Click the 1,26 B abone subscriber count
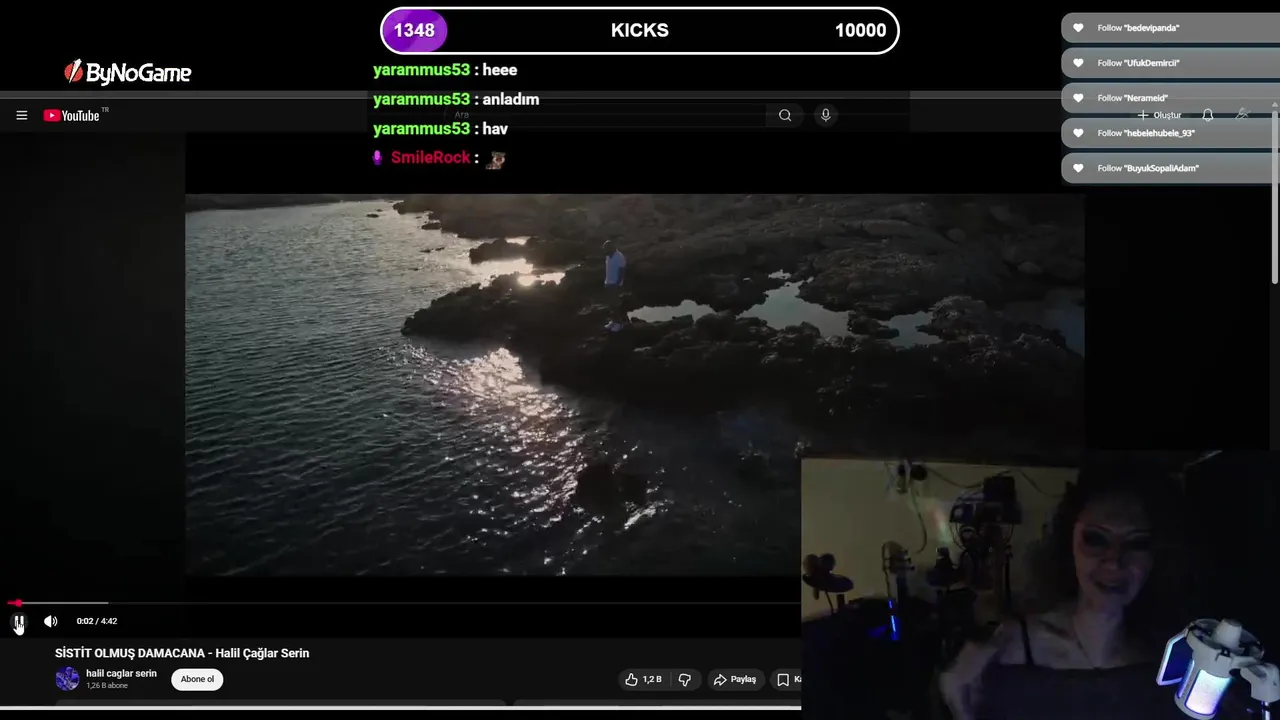The height and width of the screenshot is (720, 1280). (107, 686)
